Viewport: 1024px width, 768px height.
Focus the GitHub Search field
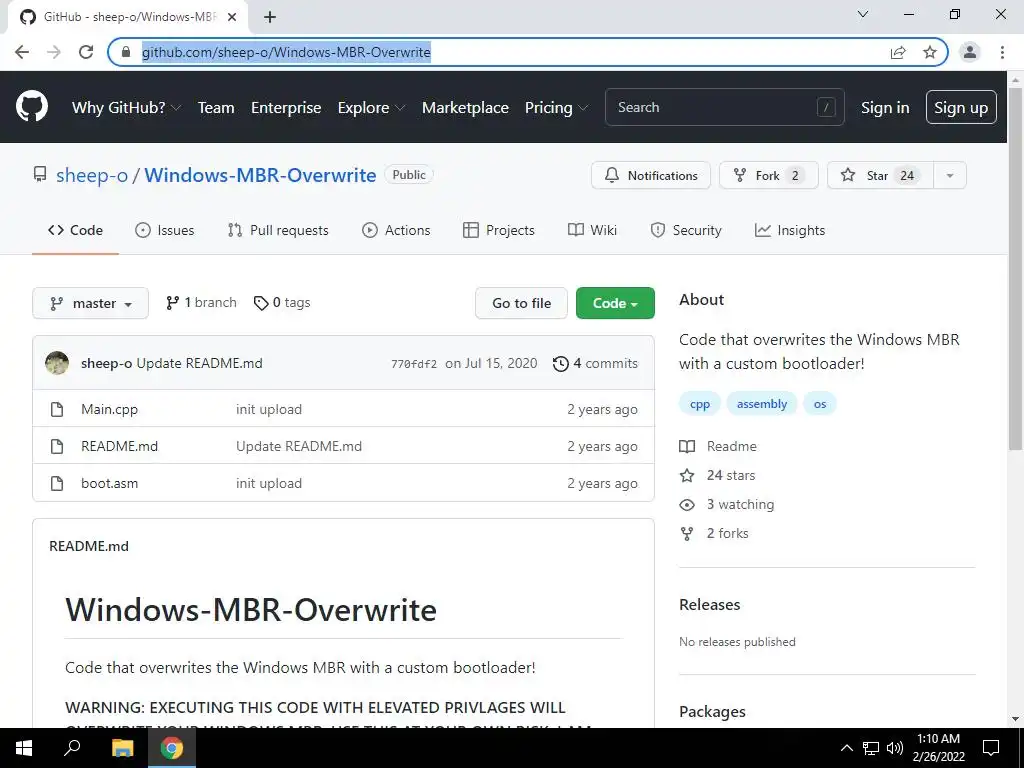(x=724, y=107)
